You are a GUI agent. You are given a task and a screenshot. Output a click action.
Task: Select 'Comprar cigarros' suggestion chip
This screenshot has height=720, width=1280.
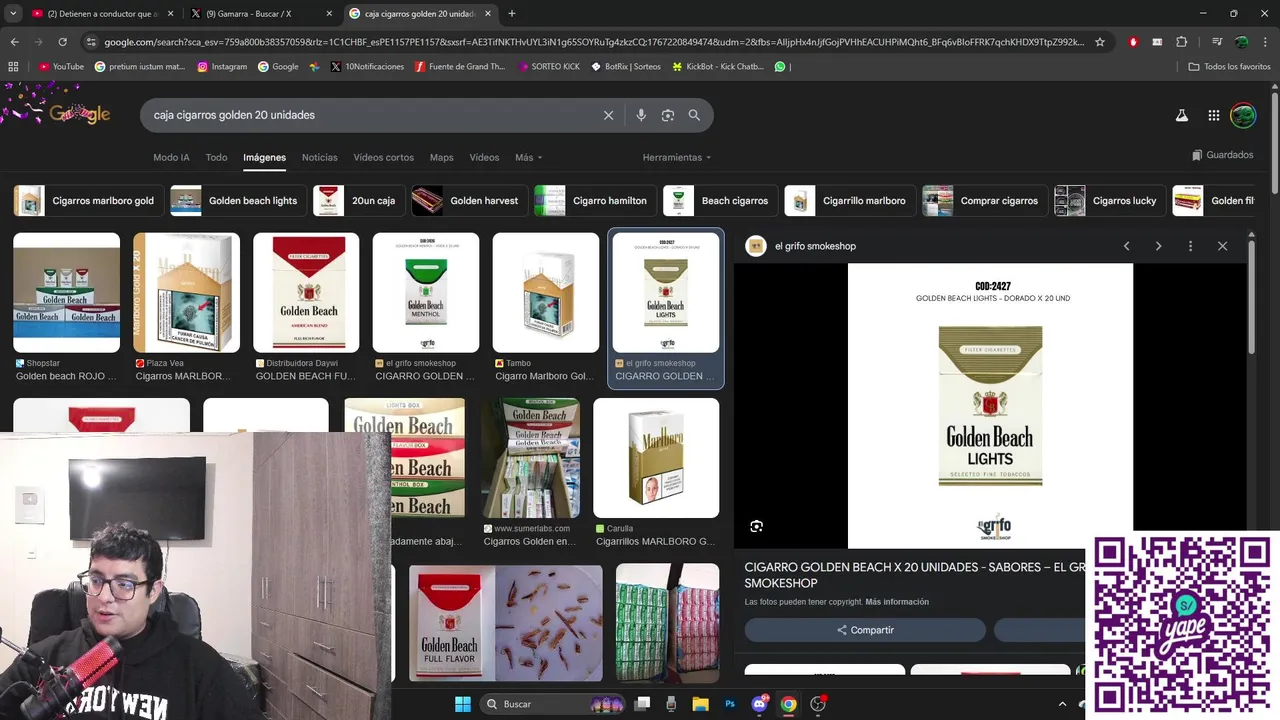coord(983,201)
